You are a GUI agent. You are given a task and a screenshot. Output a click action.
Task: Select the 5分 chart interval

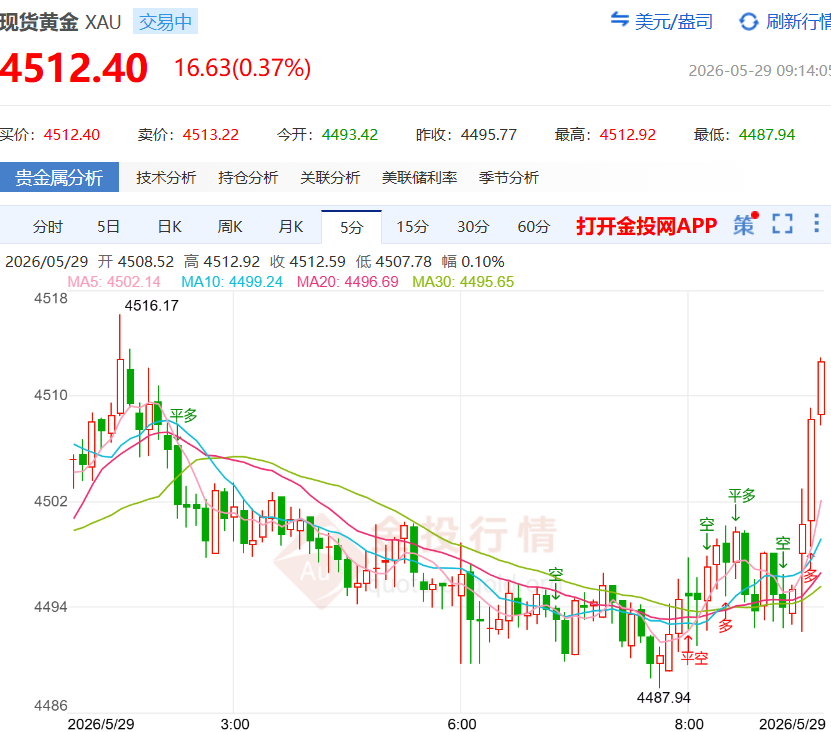[351, 227]
